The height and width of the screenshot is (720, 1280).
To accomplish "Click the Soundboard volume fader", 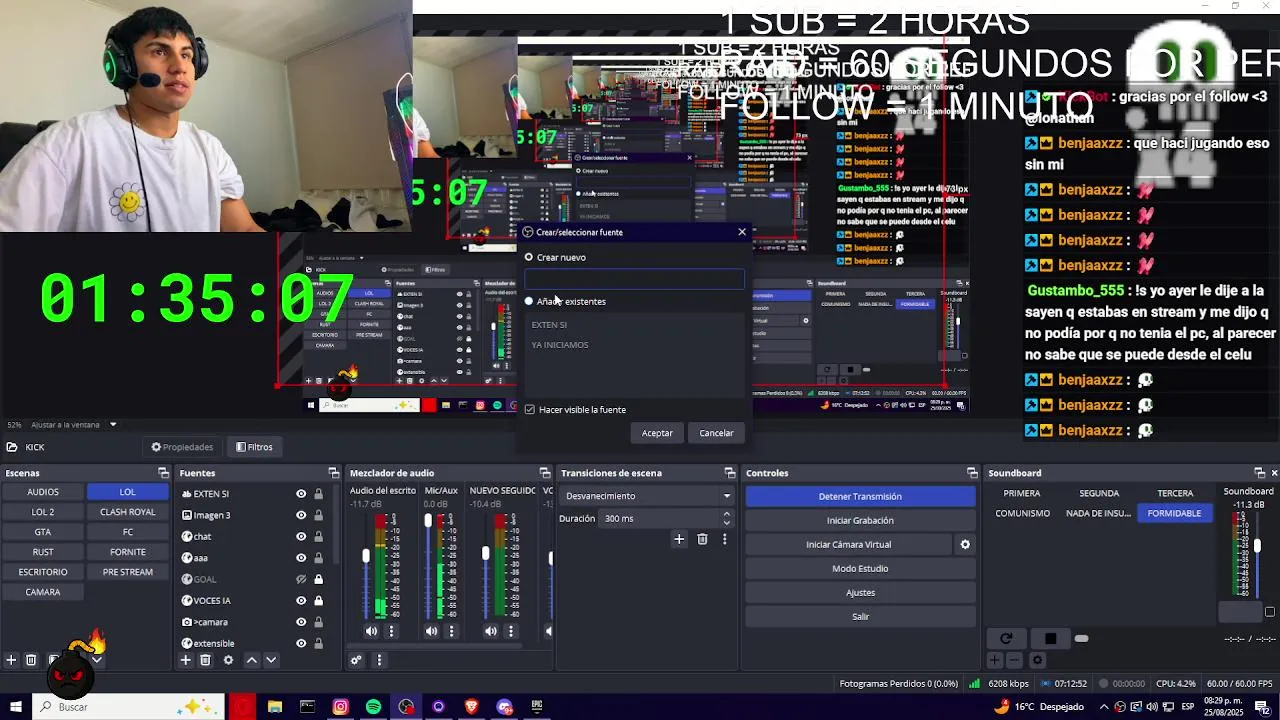I will click(x=1257, y=546).
